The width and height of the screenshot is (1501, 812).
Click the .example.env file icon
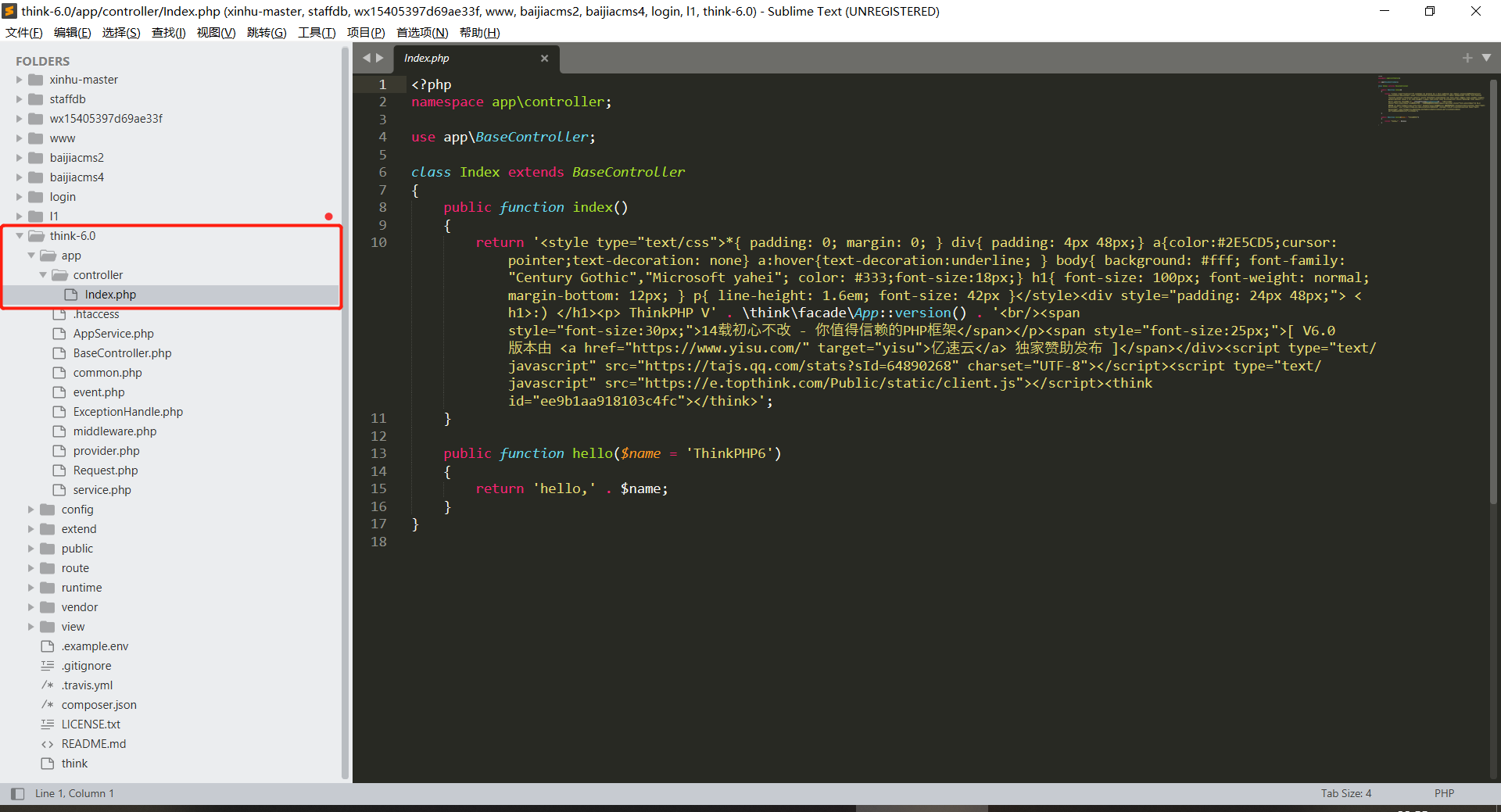[48, 646]
